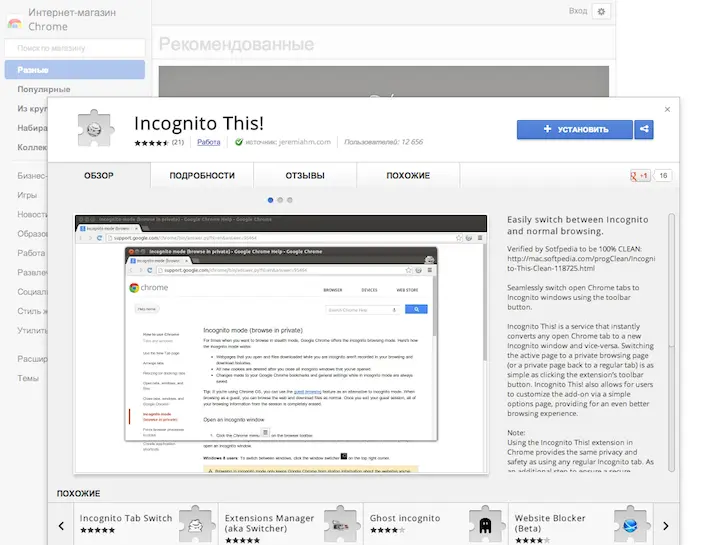The image size is (720, 545).
Task: Select Популярные in the store sidebar
Action: (x=44, y=89)
